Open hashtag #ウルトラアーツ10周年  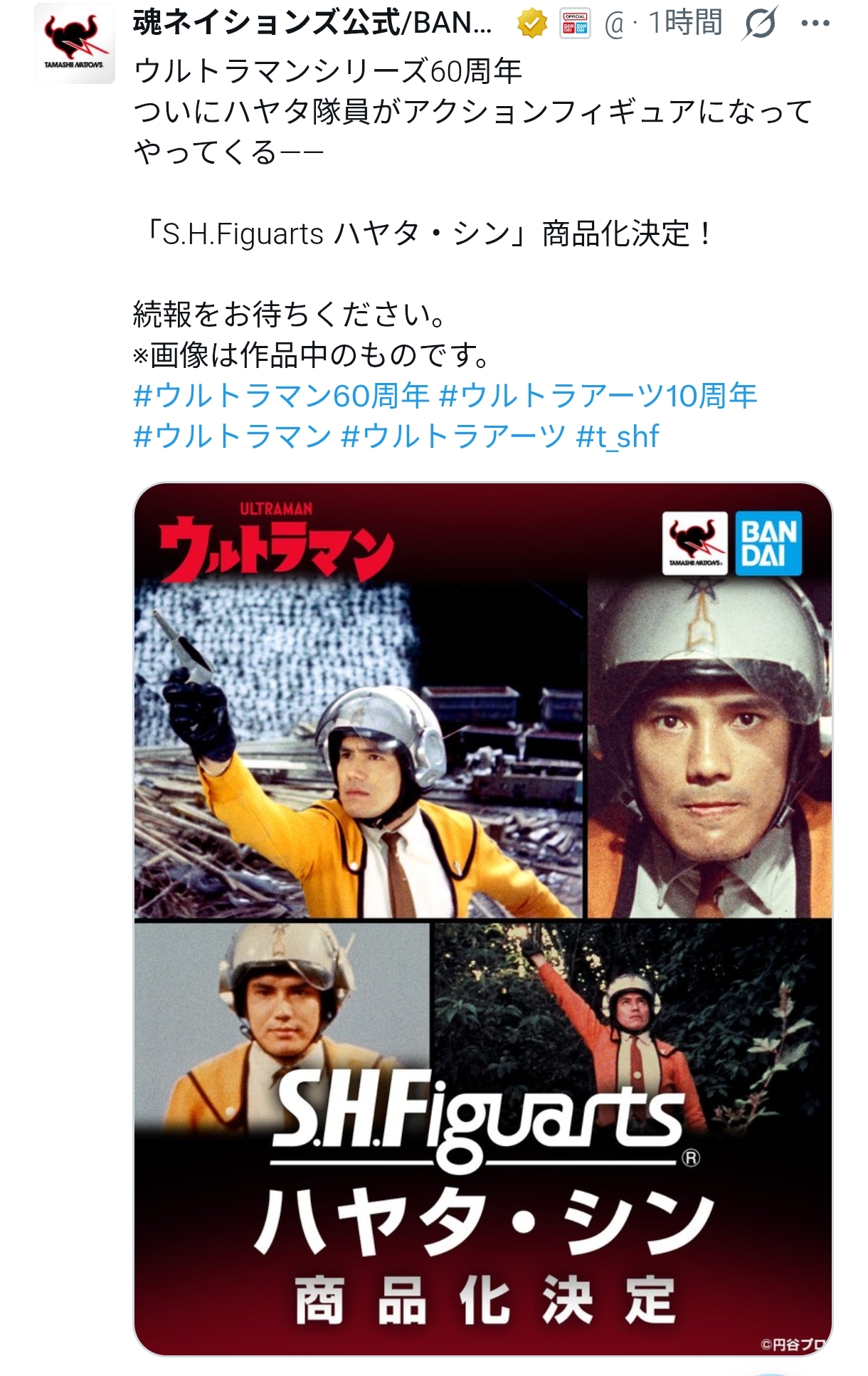pyautogui.click(x=598, y=396)
